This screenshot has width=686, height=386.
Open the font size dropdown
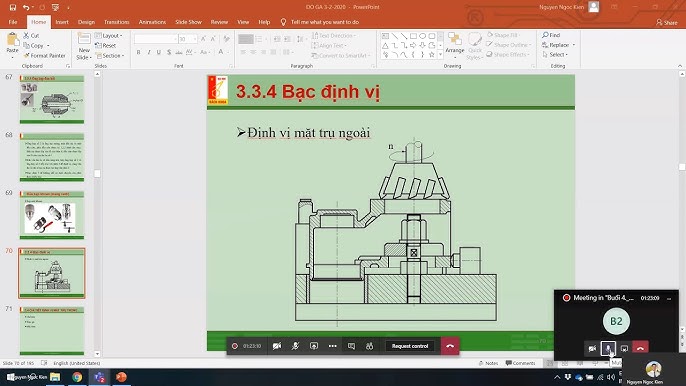(x=195, y=39)
